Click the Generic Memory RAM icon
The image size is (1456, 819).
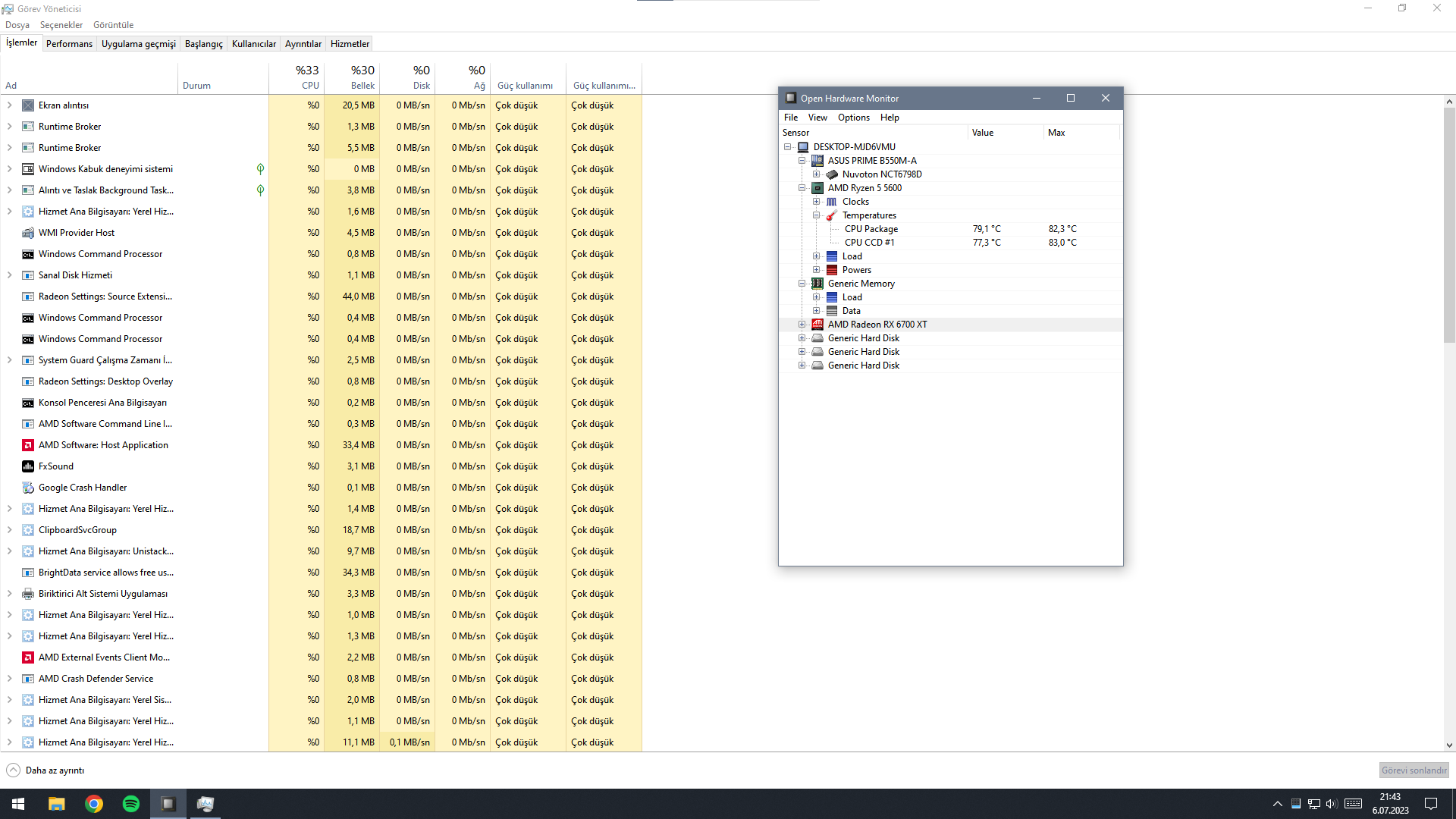tap(817, 284)
